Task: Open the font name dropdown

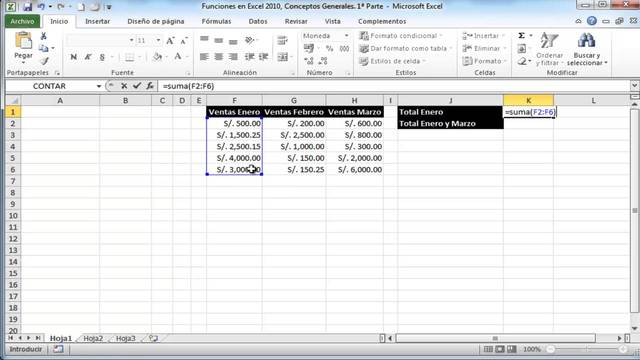Action: click(x=131, y=40)
